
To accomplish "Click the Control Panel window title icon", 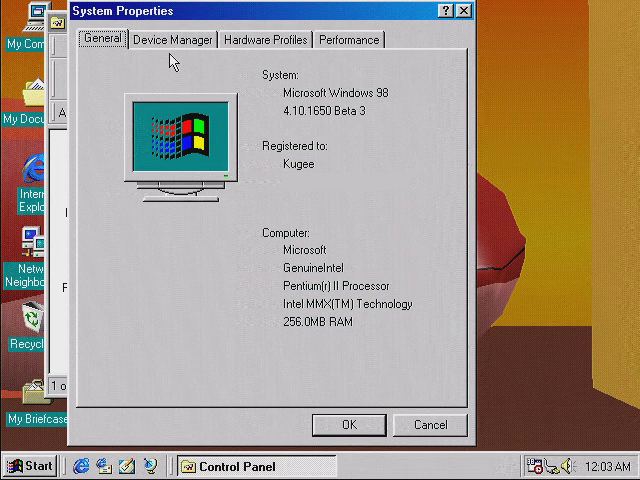I will [x=58, y=23].
